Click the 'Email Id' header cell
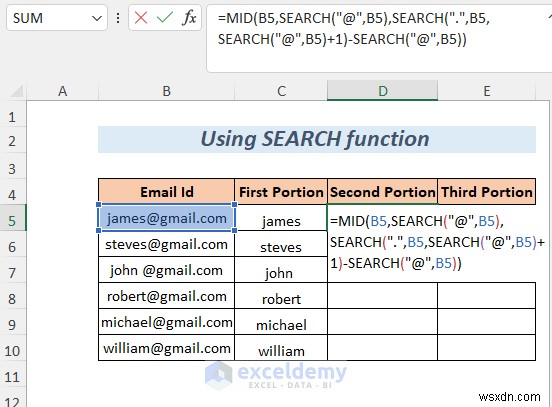The width and height of the screenshot is (552, 407). tap(167, 192)
